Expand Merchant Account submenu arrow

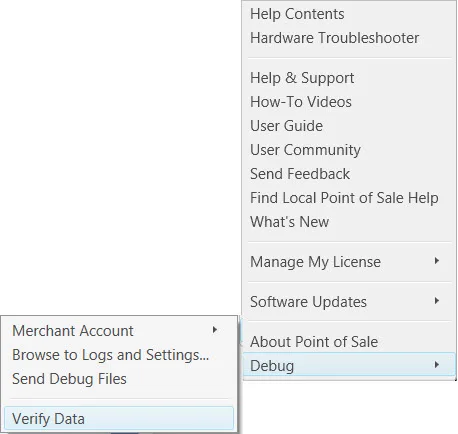215,330
